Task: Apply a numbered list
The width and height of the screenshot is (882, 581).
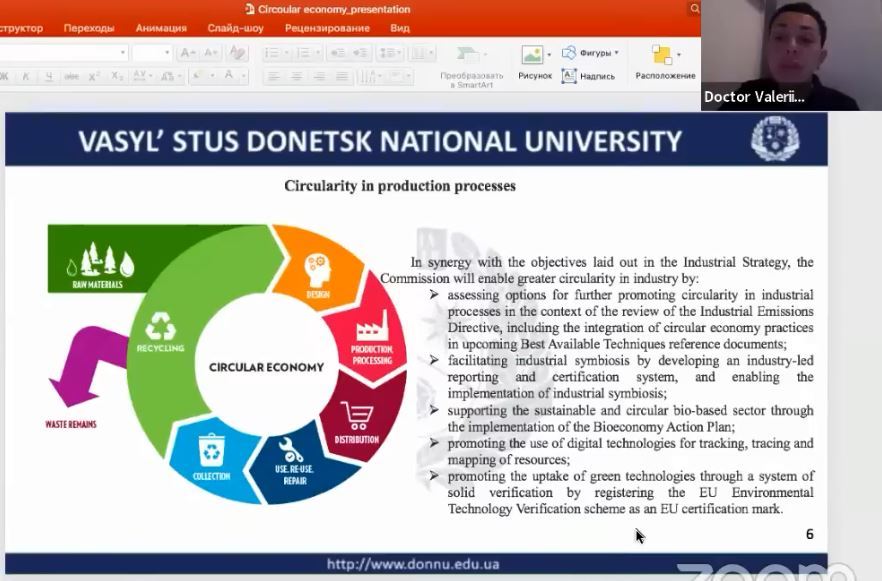Action: (304, 53)
